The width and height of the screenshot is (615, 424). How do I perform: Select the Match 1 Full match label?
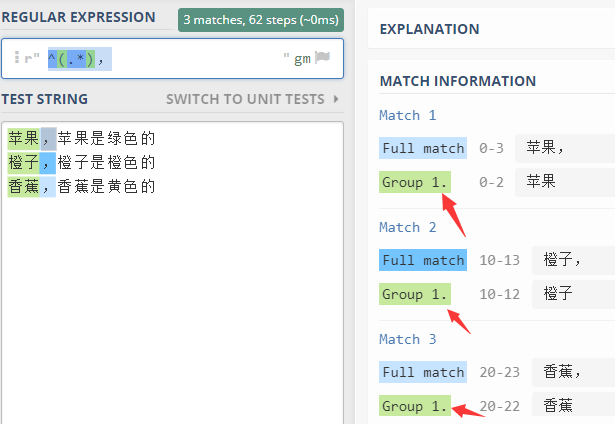pos(423,148)
